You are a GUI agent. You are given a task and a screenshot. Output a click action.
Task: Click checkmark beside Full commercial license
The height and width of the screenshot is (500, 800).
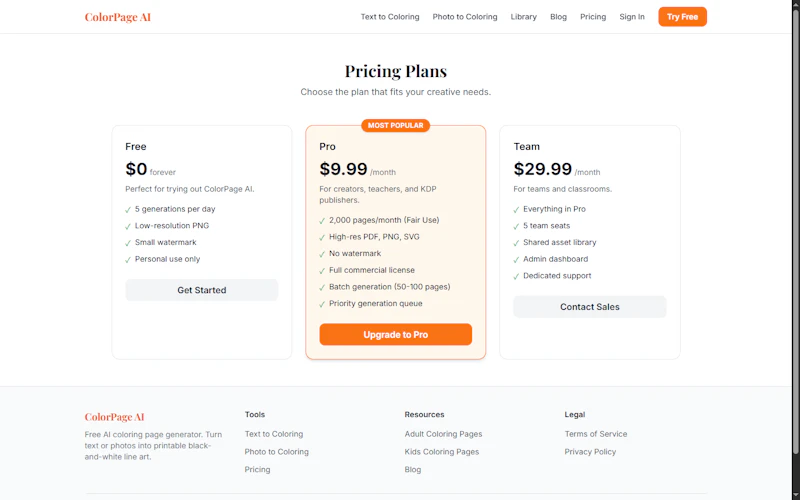click(x=322, y=271)
